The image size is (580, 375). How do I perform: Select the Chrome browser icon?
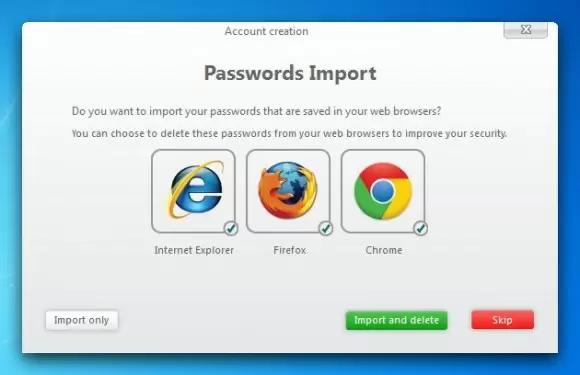tap(383, 191)
